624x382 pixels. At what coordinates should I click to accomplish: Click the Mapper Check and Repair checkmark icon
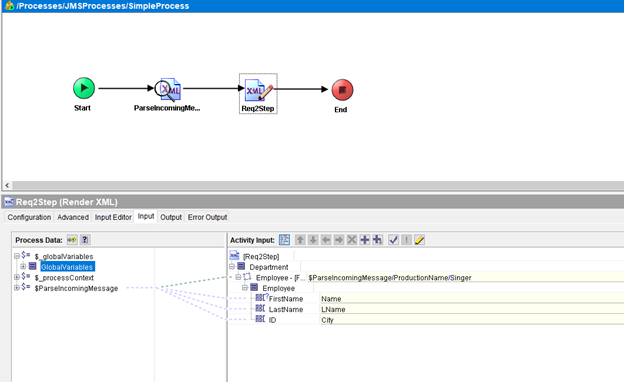pyautogui.click(x=394, y=240)
